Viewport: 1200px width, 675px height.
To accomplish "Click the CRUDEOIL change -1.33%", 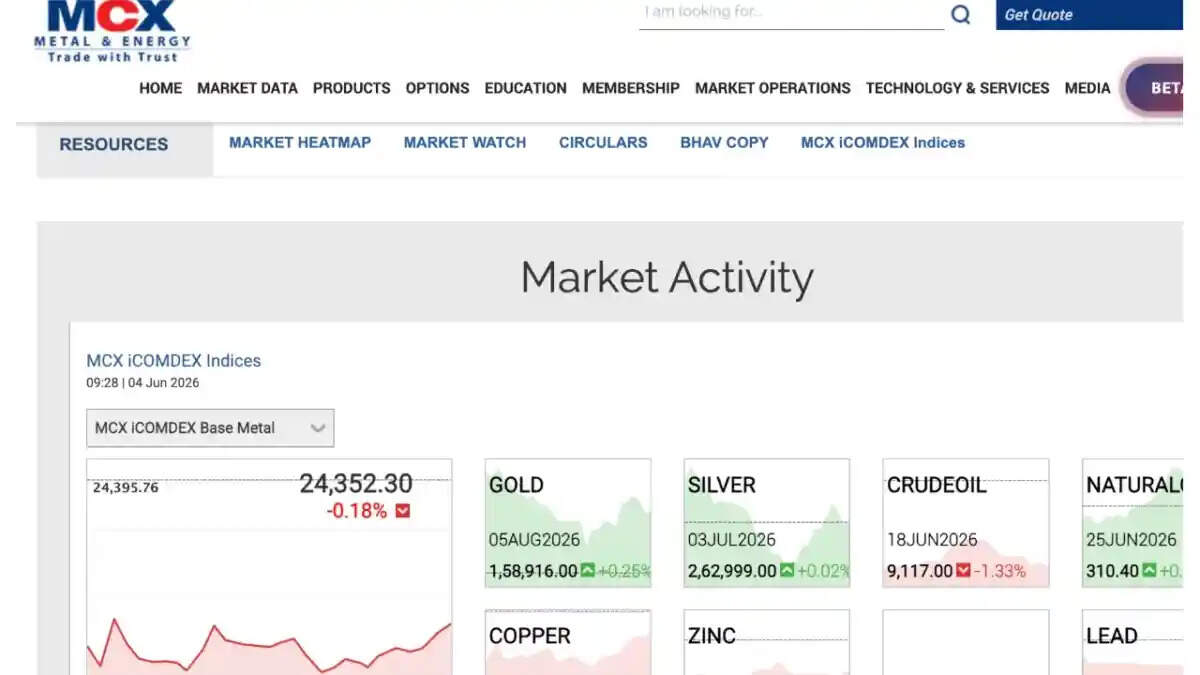I will [999, 571].
